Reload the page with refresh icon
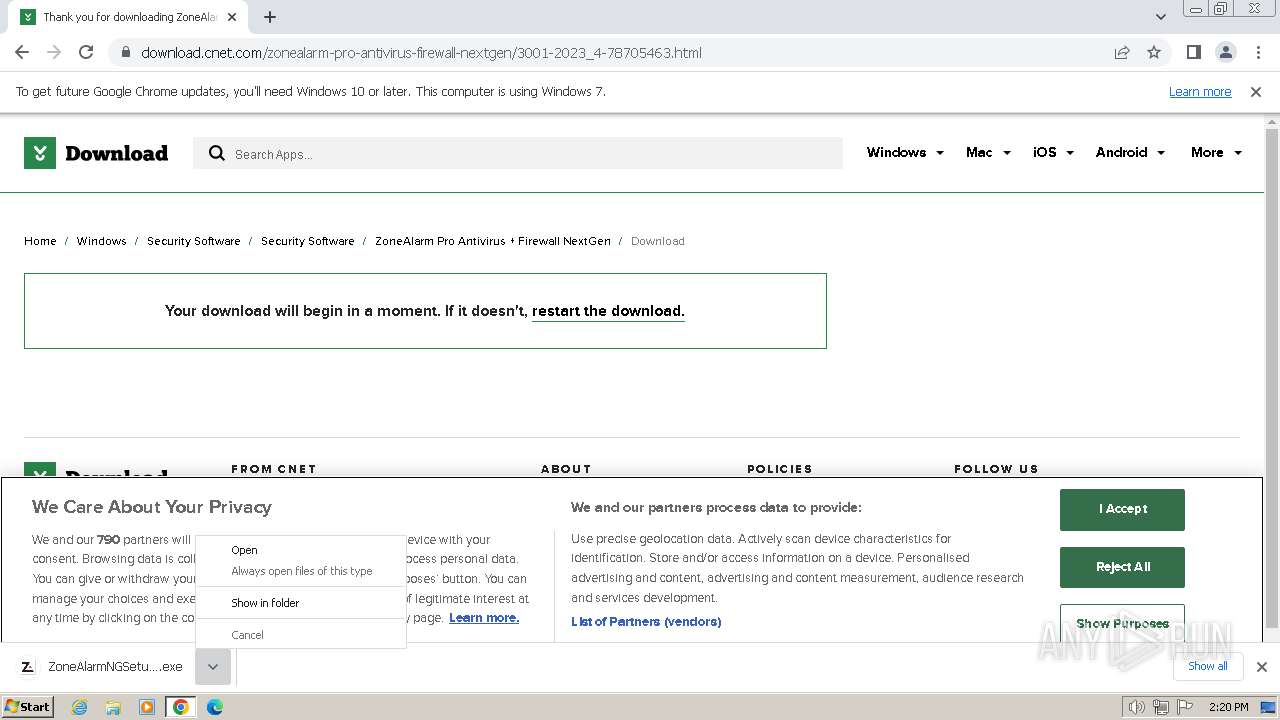The width and height of the screenshot is (1280, 720). coord(86,52)
